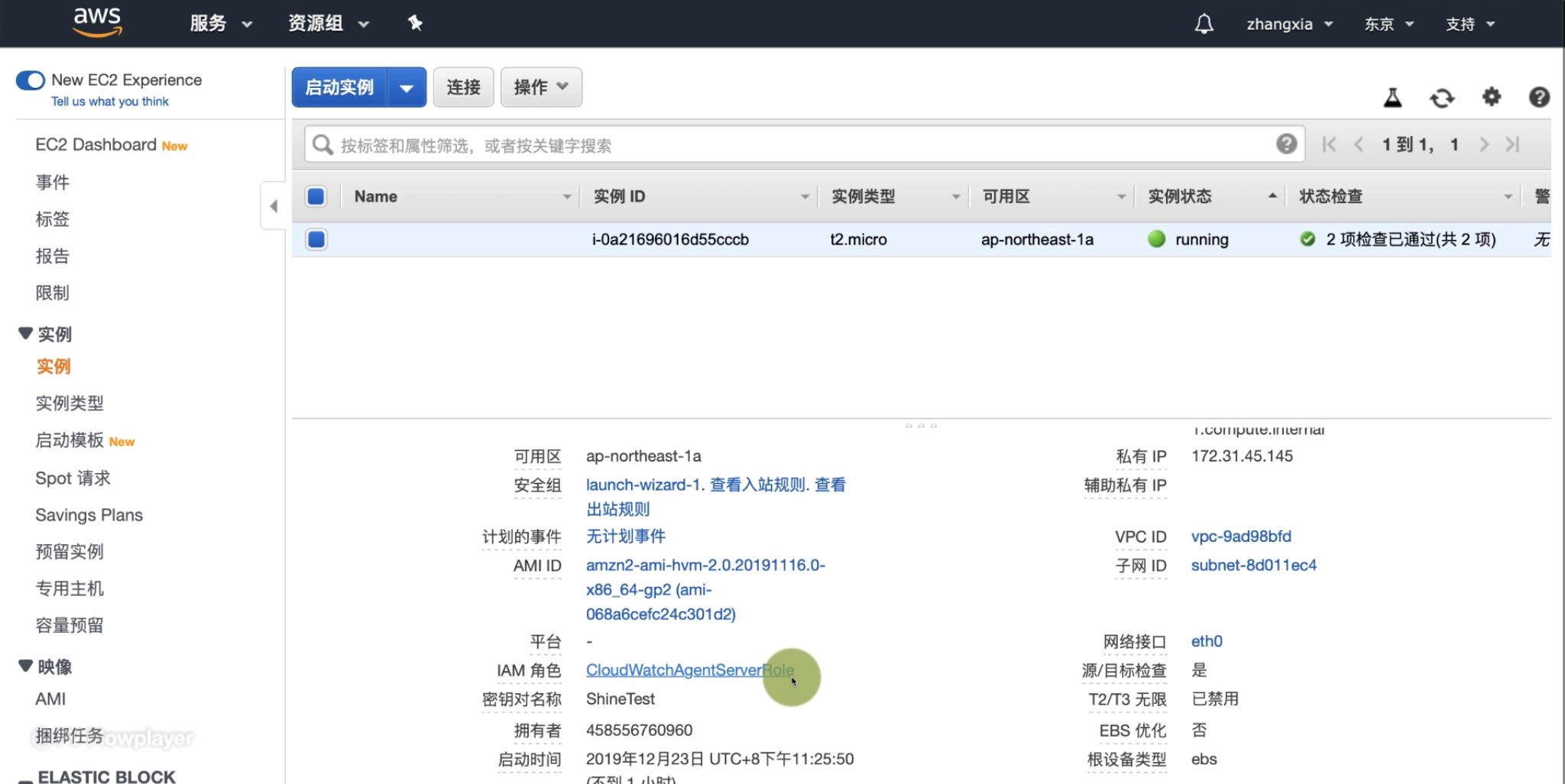This screenshot has width=1565, height=784.
Task: Collapse the 映像 section in sidebar
Action: (25, 666)
